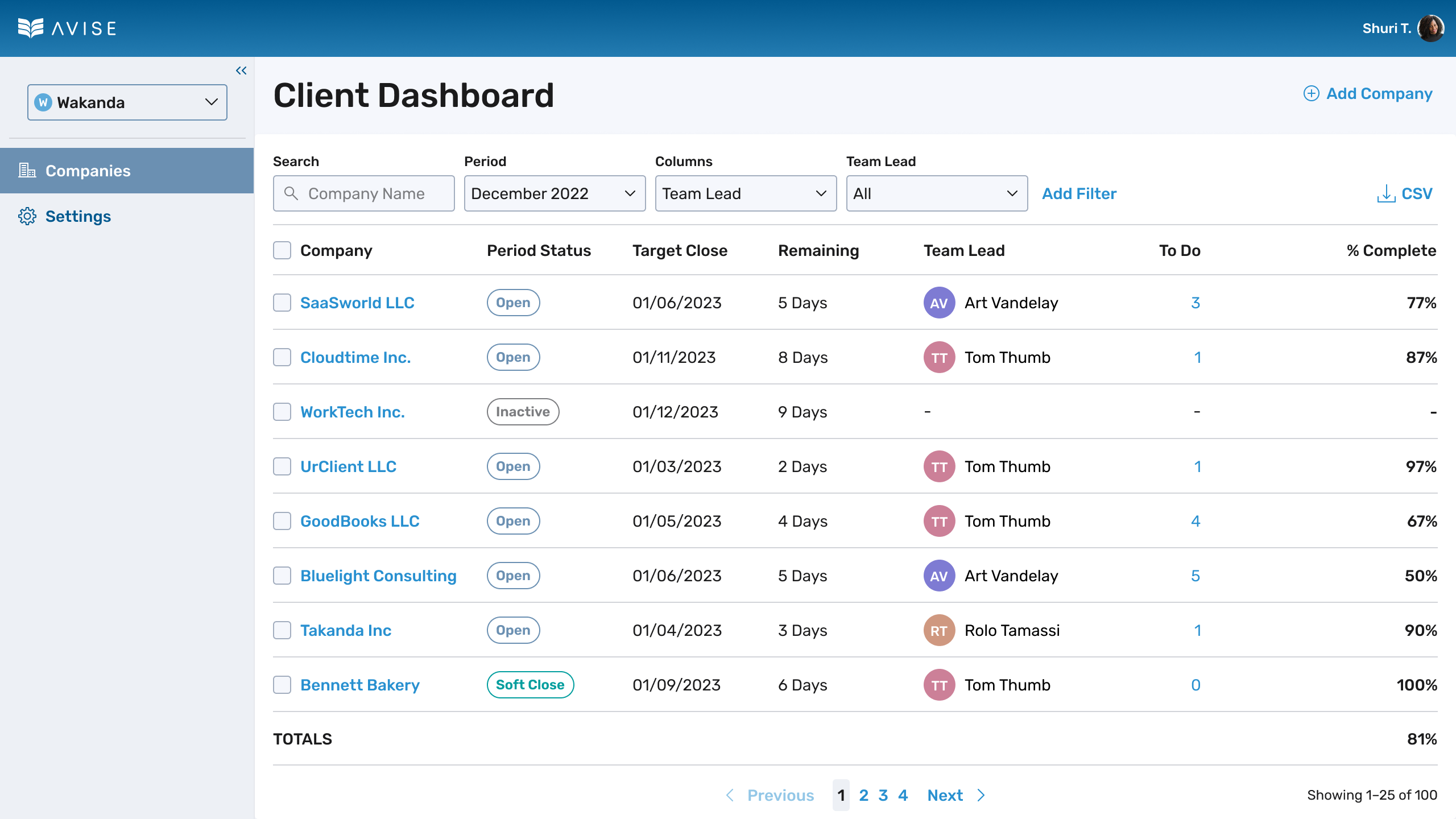1456x819 pixels.
Task: Open the Columns dropdown
Action: [745, 193]
